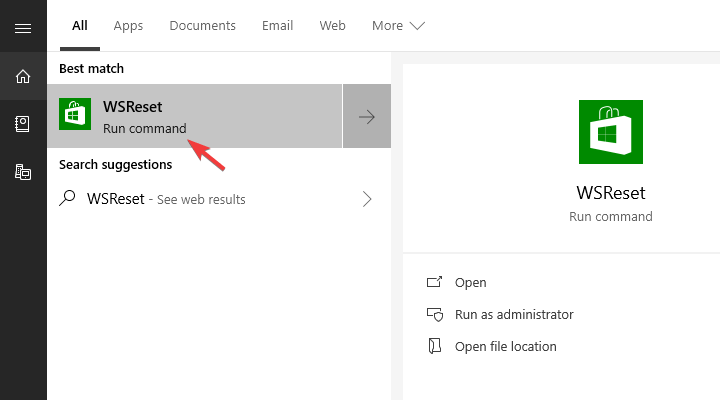Choose Open in the preview pane
720x400 pixels.
(x=471, y=282)
